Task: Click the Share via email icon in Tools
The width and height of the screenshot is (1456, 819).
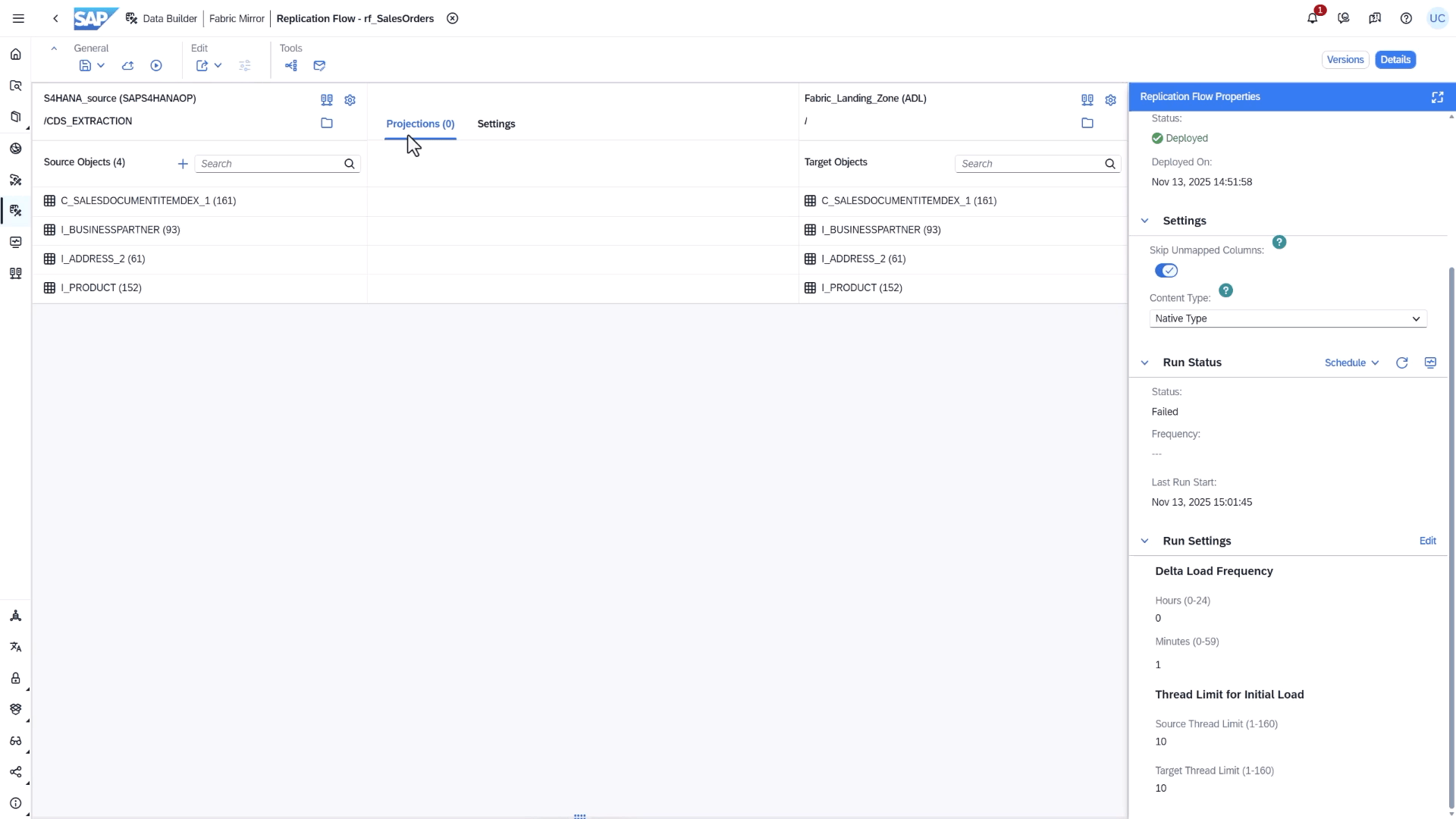Action: (x=318, y=66)
